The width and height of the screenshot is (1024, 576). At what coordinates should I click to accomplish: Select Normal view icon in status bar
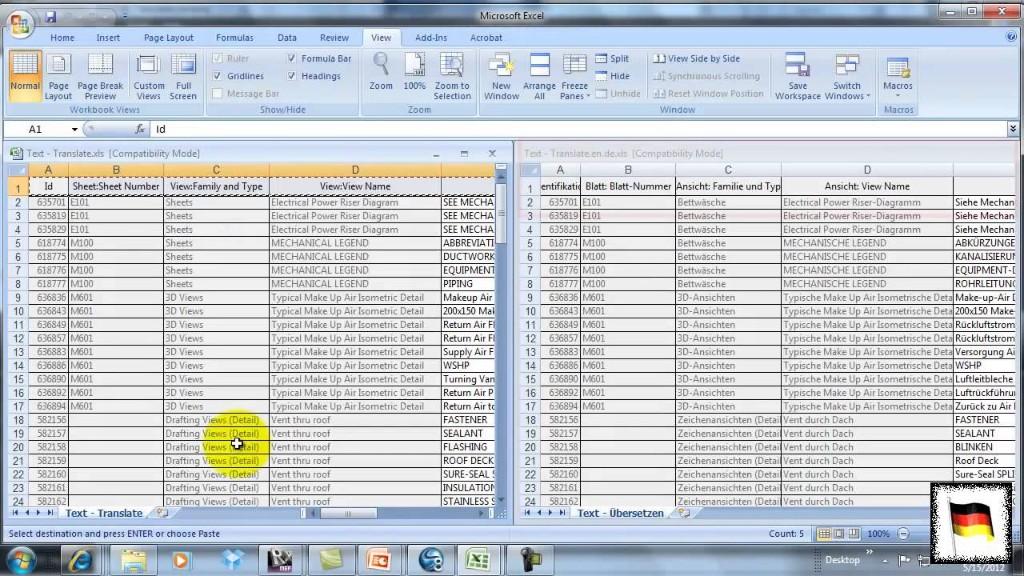click(x=824, y=534)
